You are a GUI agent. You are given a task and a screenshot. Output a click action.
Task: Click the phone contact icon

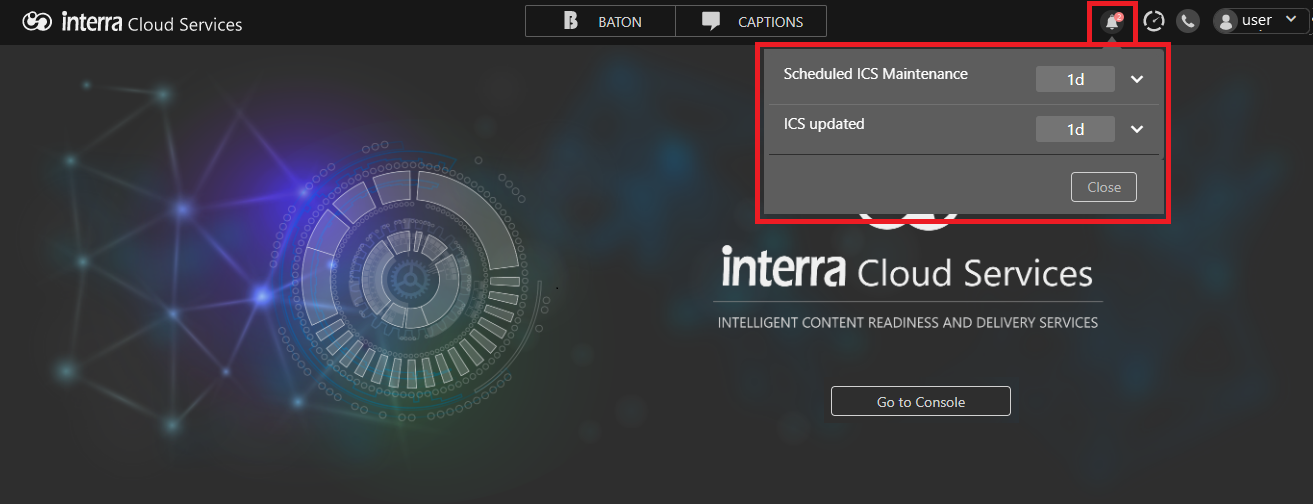point(1188,21)
